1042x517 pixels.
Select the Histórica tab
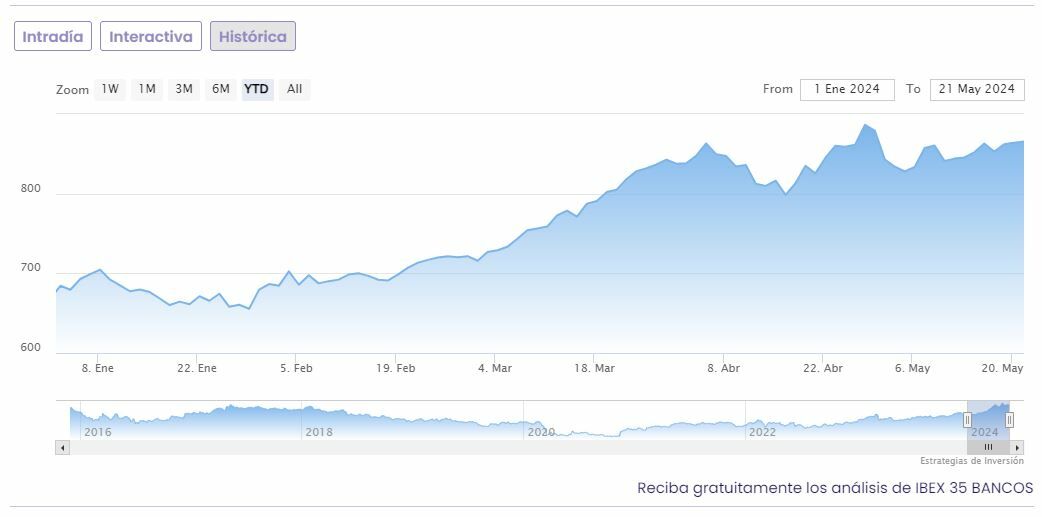(x=252, y=37)
